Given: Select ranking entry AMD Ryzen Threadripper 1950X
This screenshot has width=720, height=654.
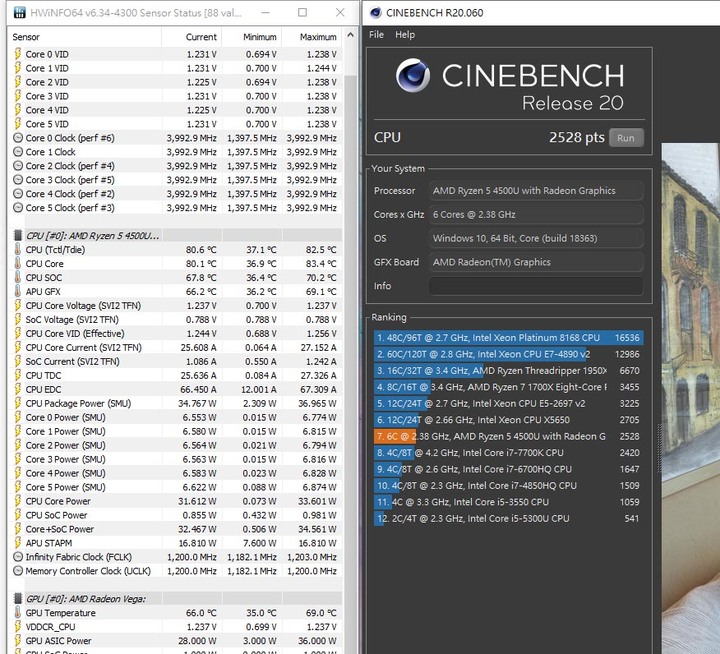Looking at the screenshot, I should click(508, 371).
